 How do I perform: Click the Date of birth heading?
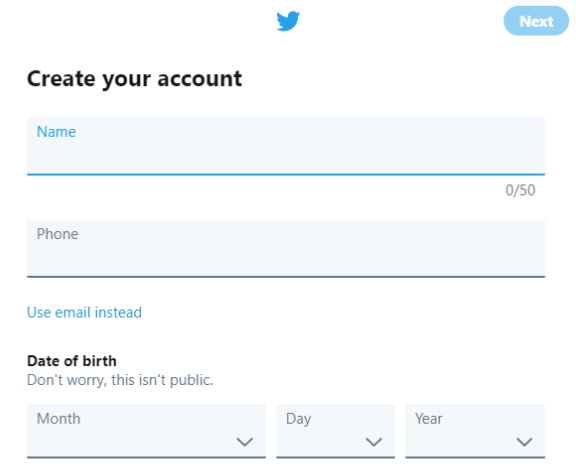(x=72, y=361)
